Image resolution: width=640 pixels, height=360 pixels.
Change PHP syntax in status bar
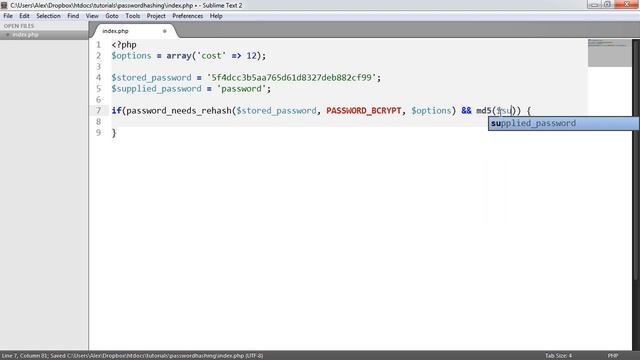point(613,356)
